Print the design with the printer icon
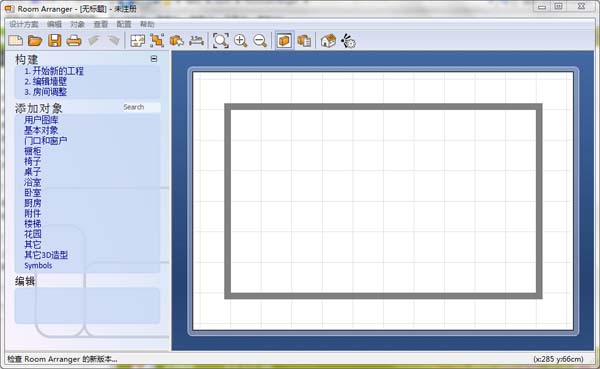 click(74, 41)
